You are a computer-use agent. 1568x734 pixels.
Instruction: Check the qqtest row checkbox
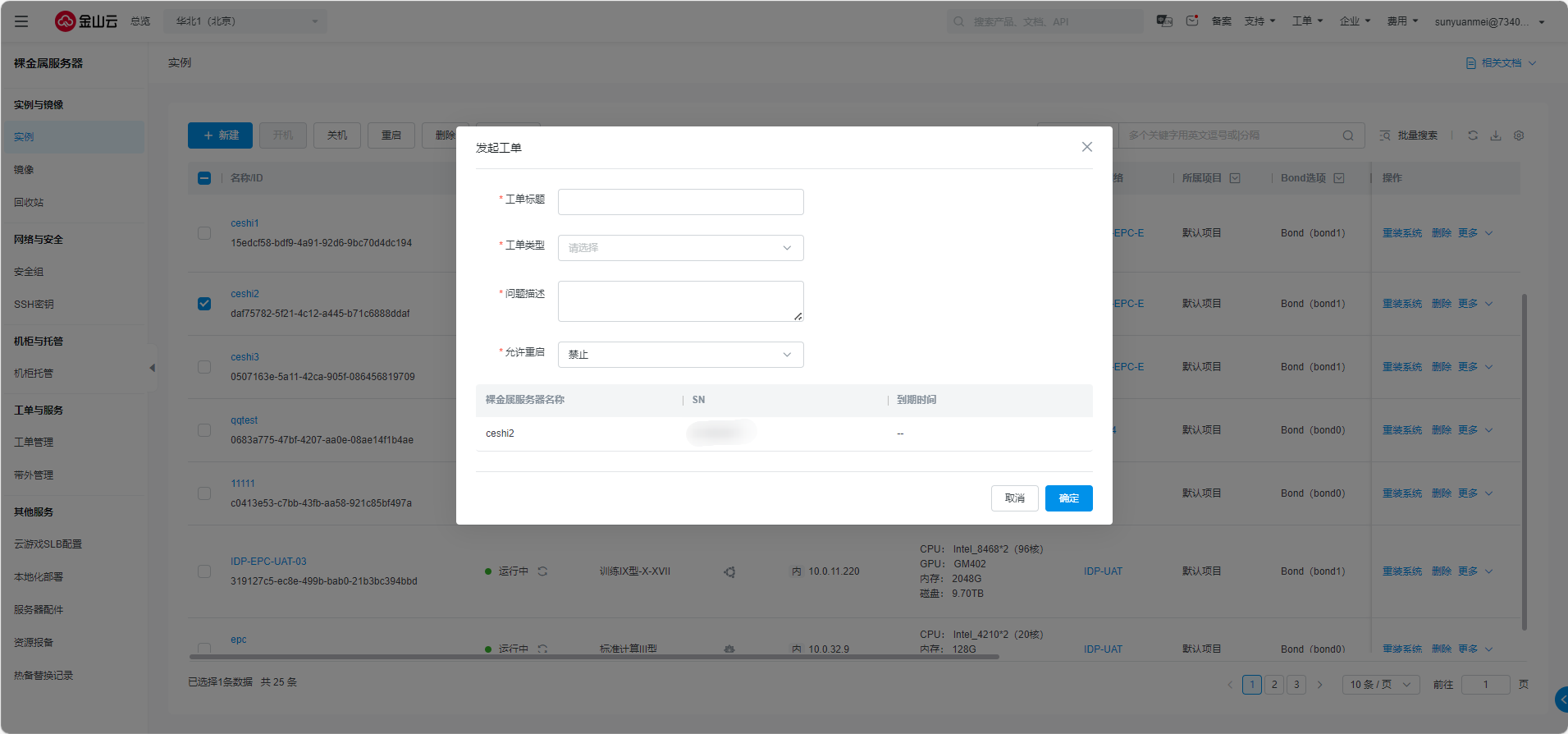pyautogui.click(x=204, y=430)
